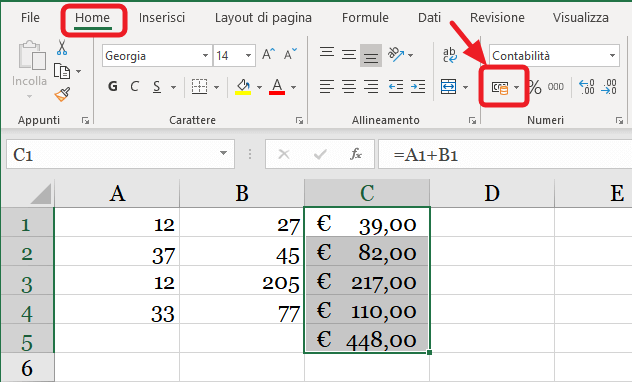Switch to the Formule tab

[x=365, y=18]
